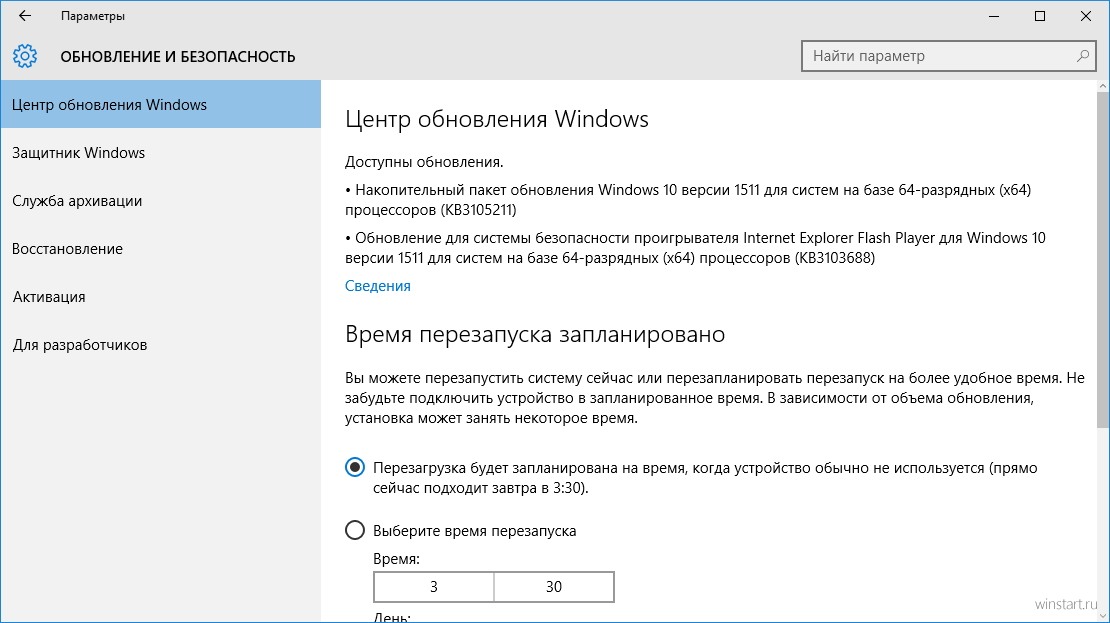Open 'Центр обновления Windows' section

click(161, 105)
